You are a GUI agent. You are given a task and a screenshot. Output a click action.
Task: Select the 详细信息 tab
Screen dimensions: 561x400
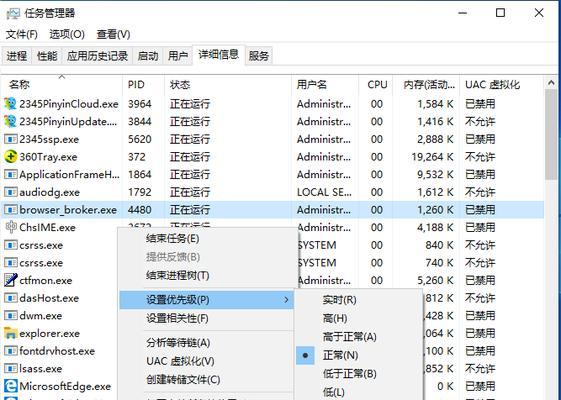(219, 55)
